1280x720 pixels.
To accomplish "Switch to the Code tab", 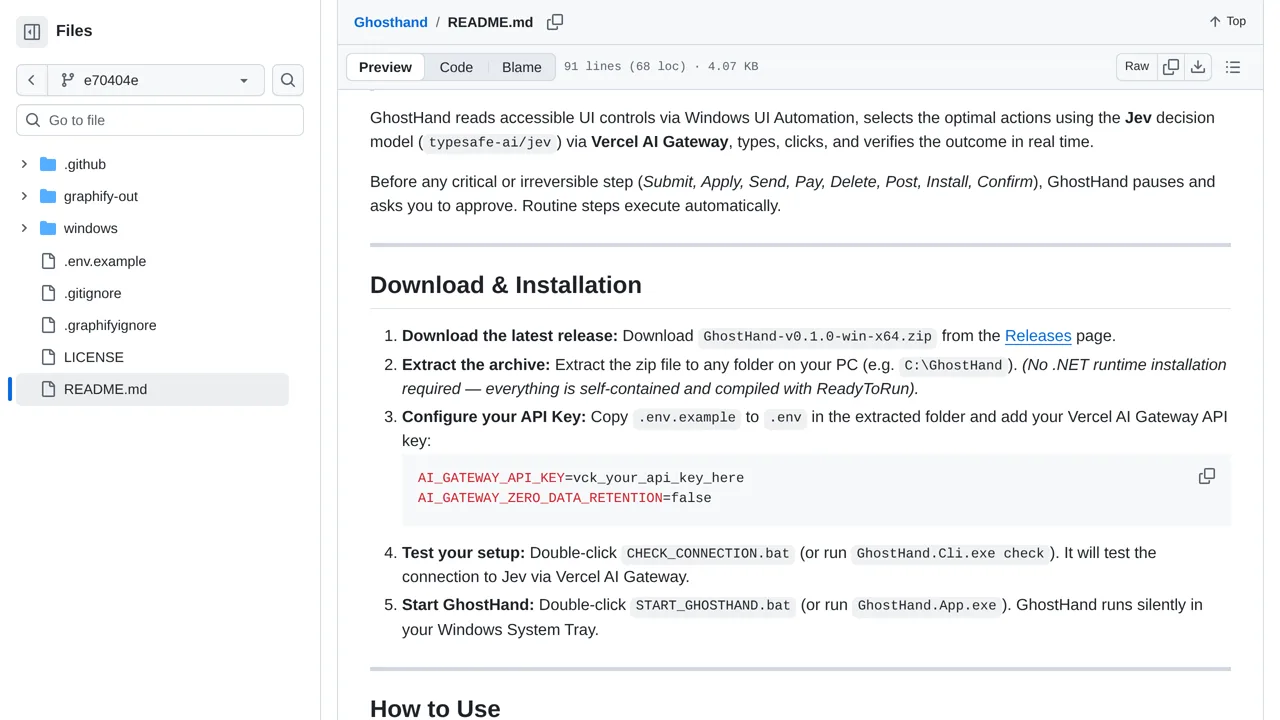I will 456,67.
